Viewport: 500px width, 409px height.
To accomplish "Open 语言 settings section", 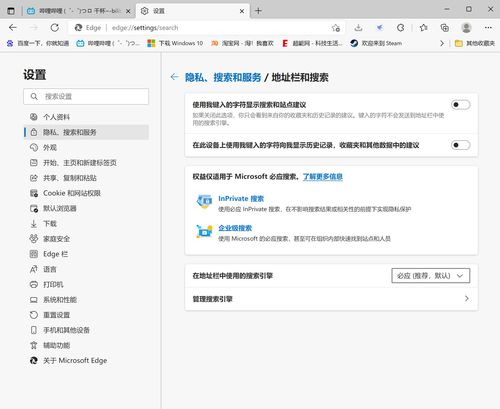I will pyautogui.click(x=86, y=269).
